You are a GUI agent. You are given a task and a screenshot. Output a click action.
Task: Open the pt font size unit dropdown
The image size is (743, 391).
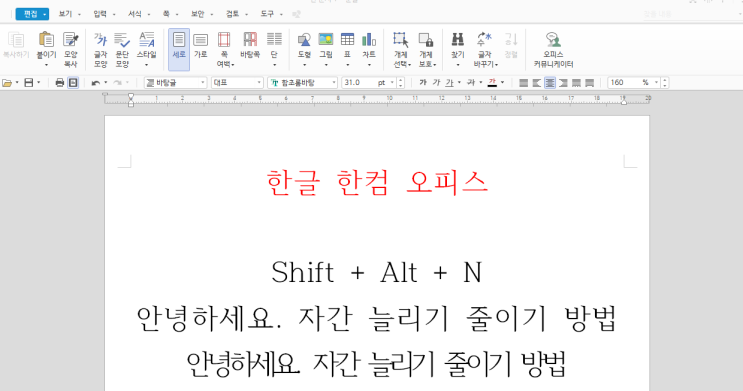point(392,82)
